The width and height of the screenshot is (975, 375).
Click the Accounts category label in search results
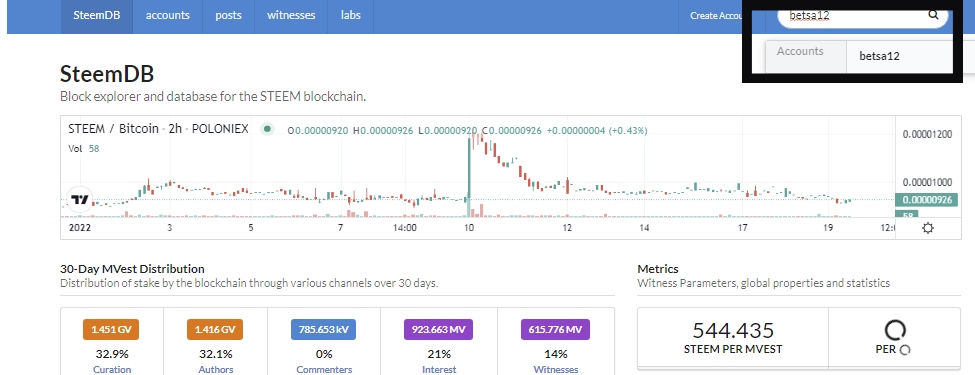(800, 51)
